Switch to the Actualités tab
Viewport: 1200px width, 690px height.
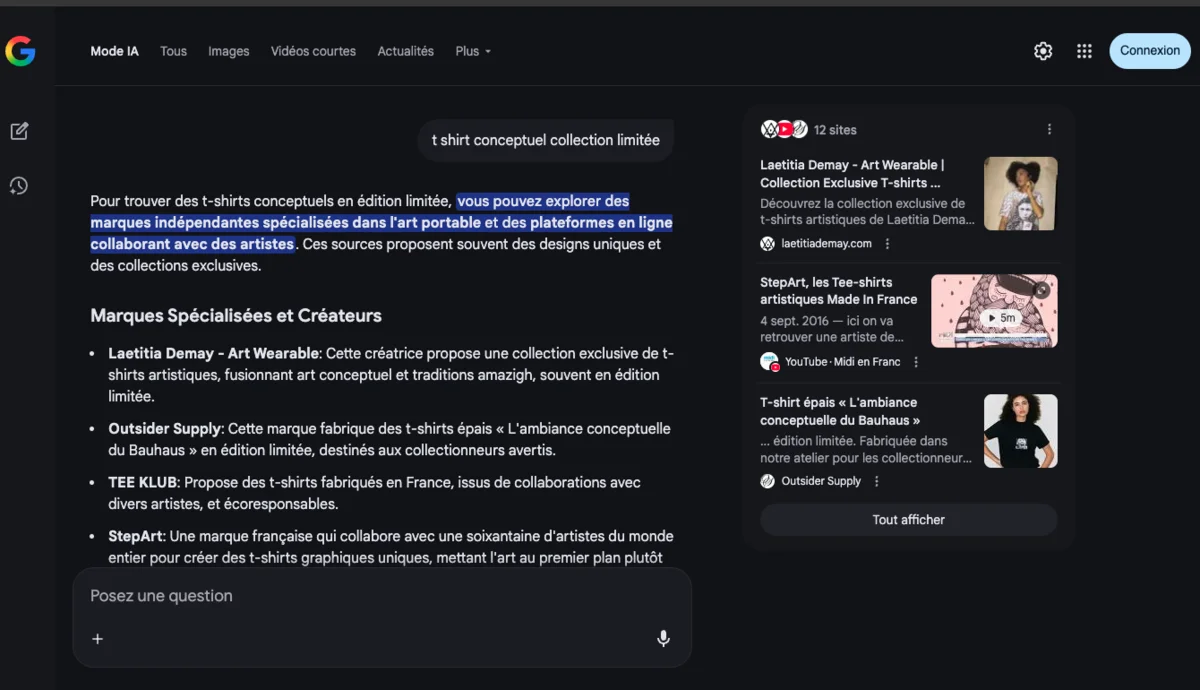(405, 51)
